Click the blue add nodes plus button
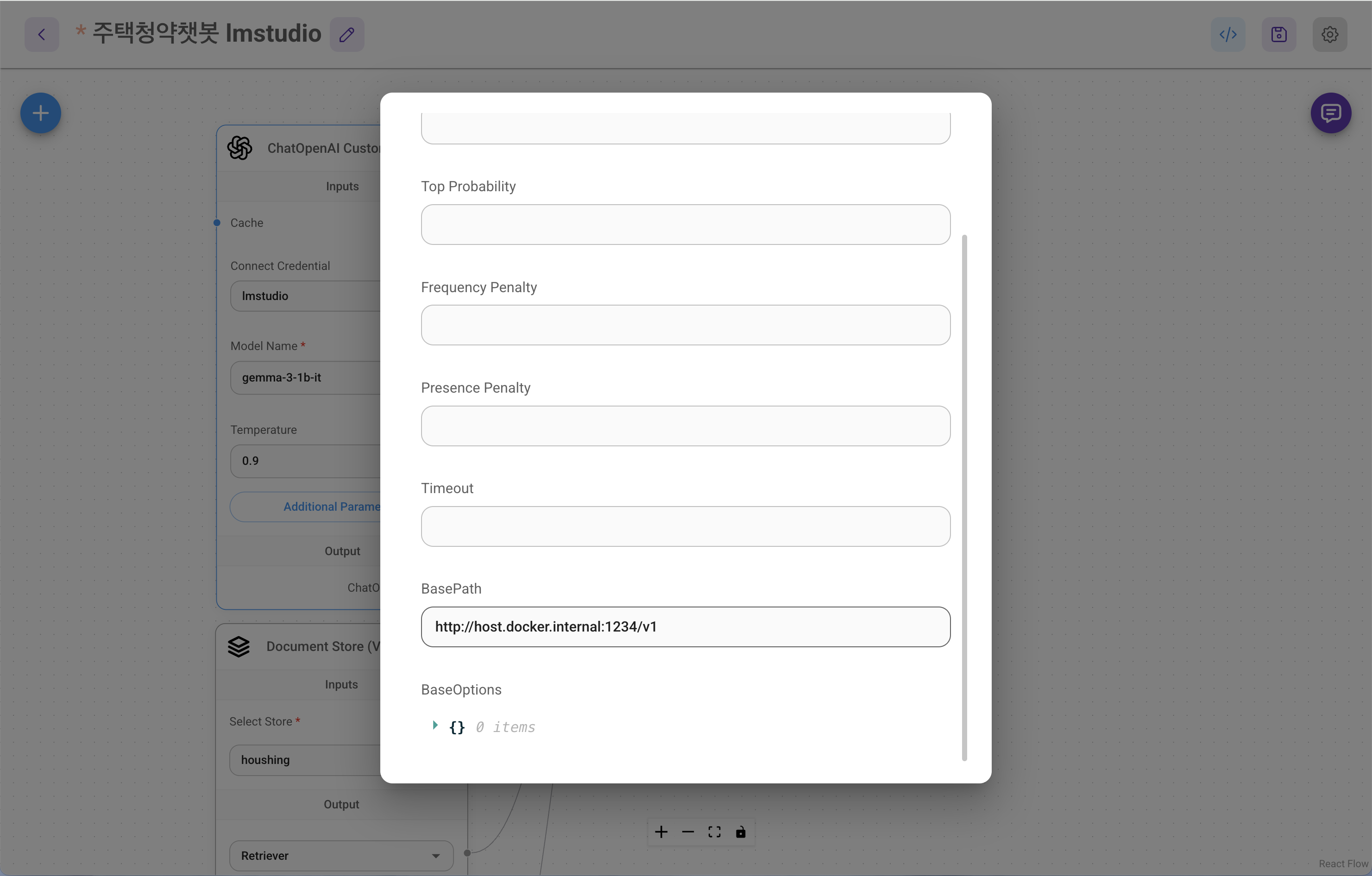 coord(40,113)
